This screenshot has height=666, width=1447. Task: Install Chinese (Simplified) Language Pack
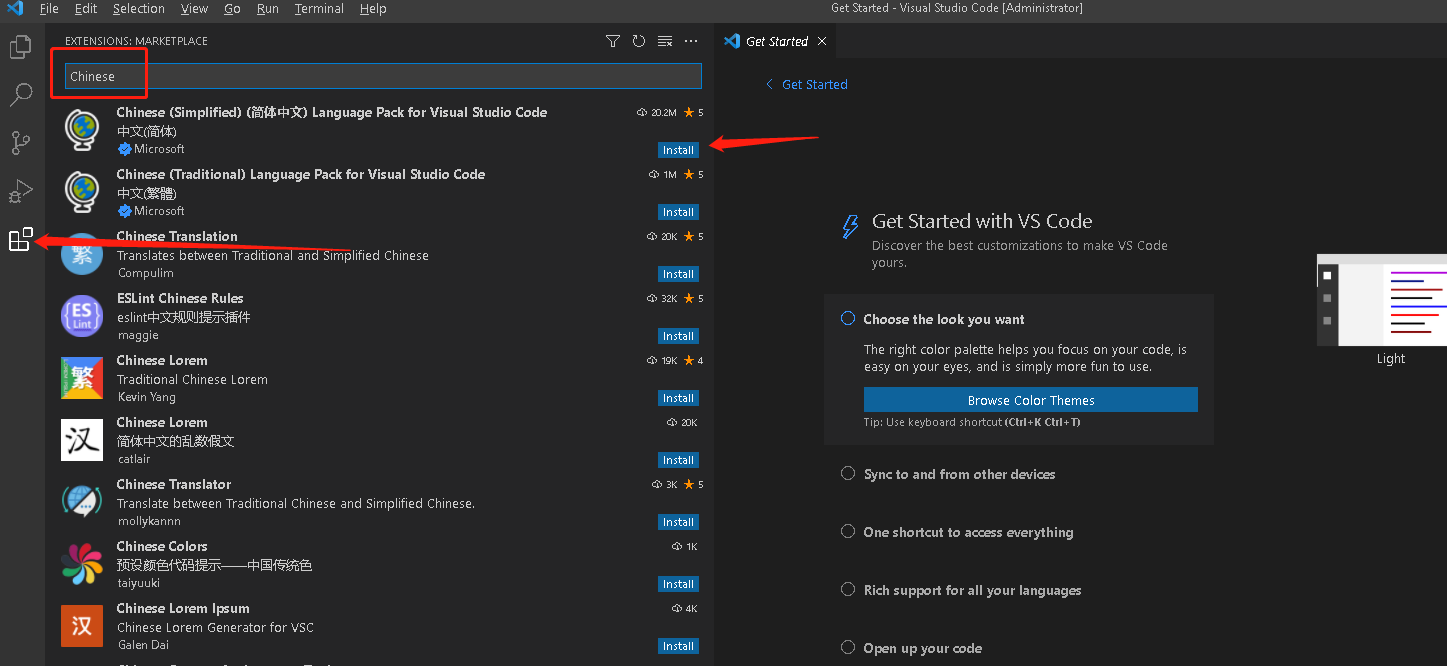tap(678, 150)
